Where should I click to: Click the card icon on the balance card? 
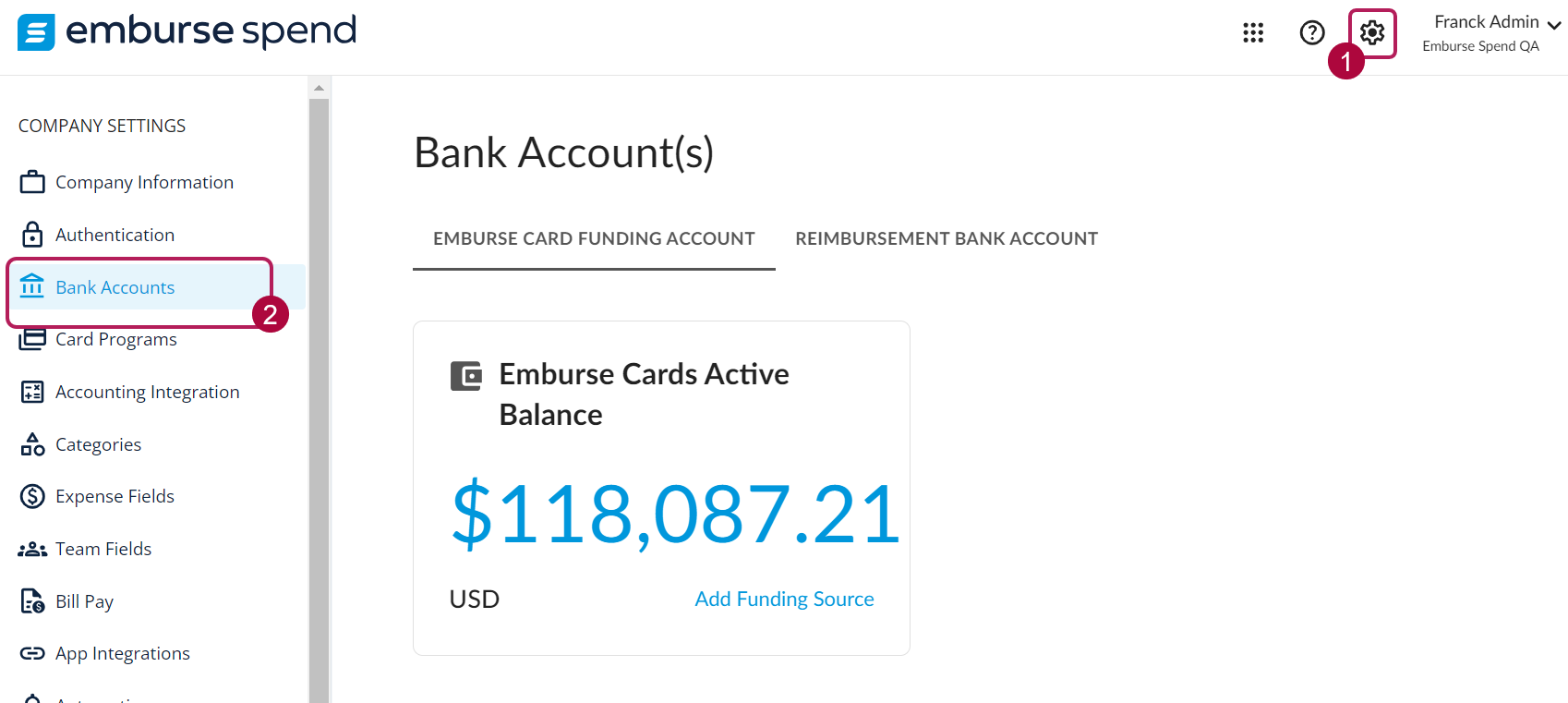[466, 376]
